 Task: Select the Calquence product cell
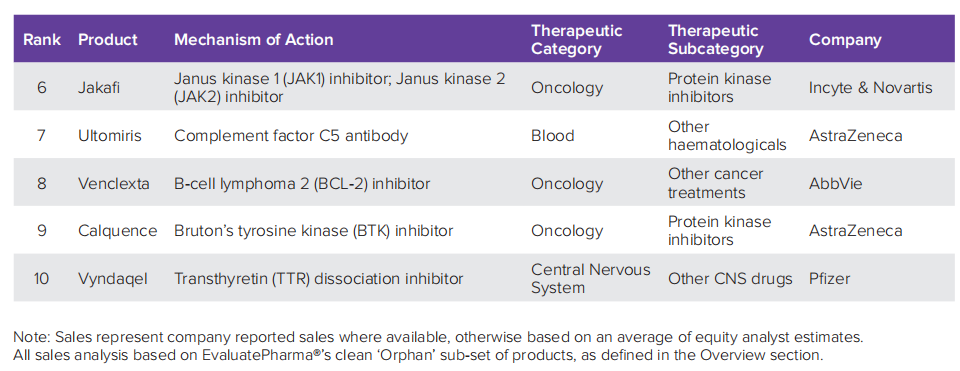(x=118, y=231)
